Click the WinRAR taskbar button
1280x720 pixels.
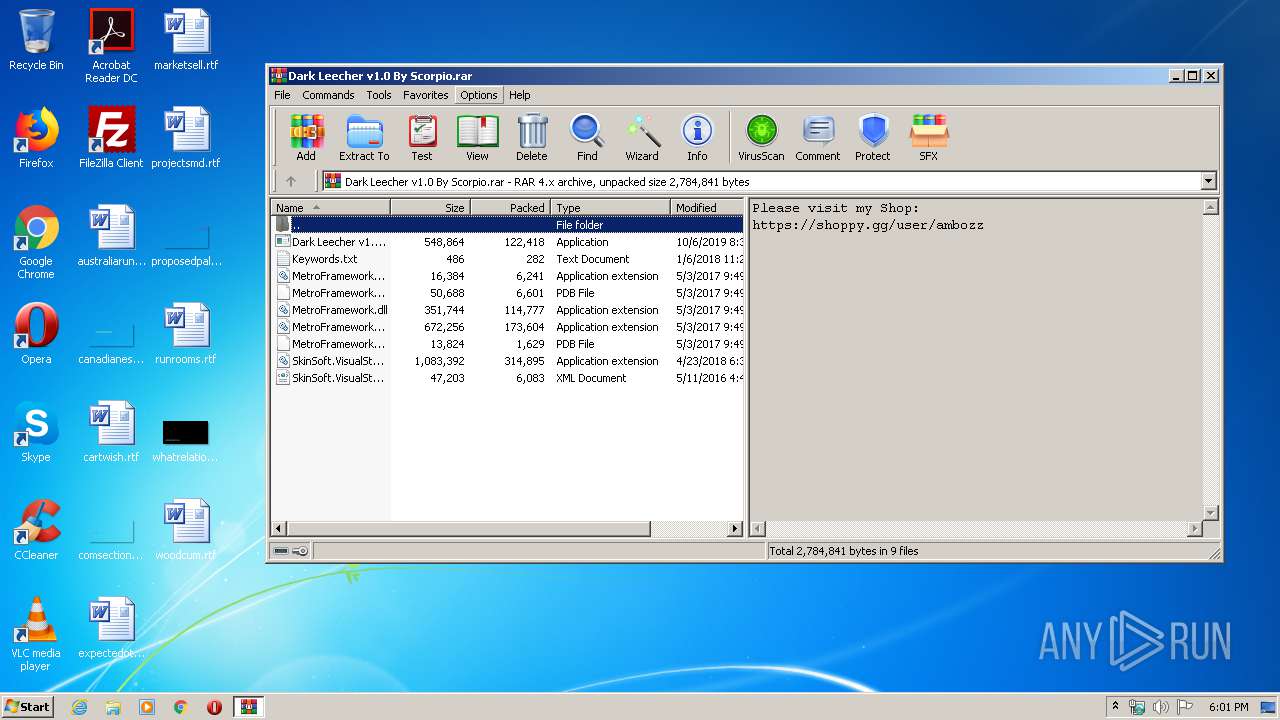click(x=249, y=707)
